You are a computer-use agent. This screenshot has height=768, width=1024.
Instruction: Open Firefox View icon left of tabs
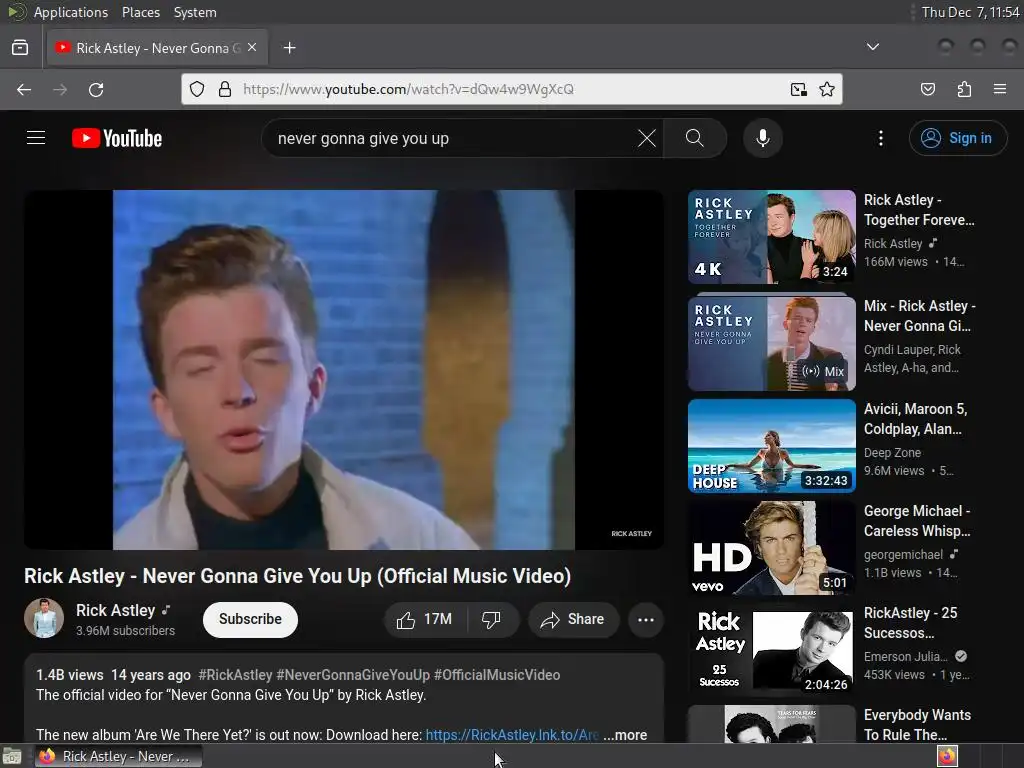tap(20, 48)
